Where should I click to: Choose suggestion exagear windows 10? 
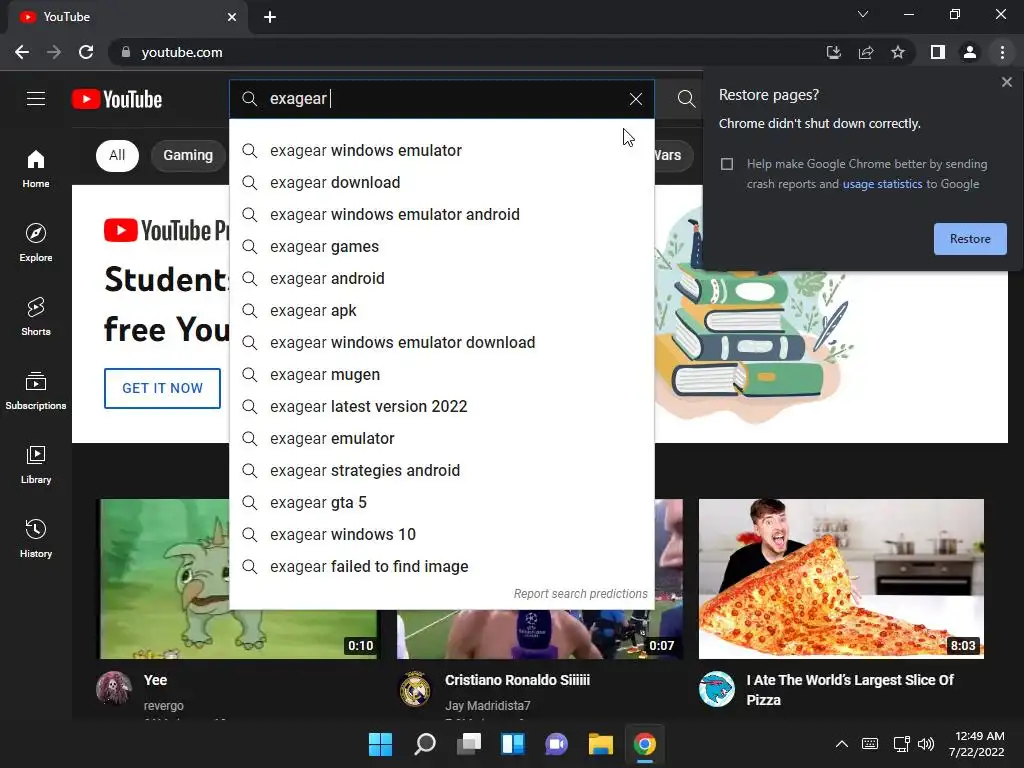coord(441,534)
